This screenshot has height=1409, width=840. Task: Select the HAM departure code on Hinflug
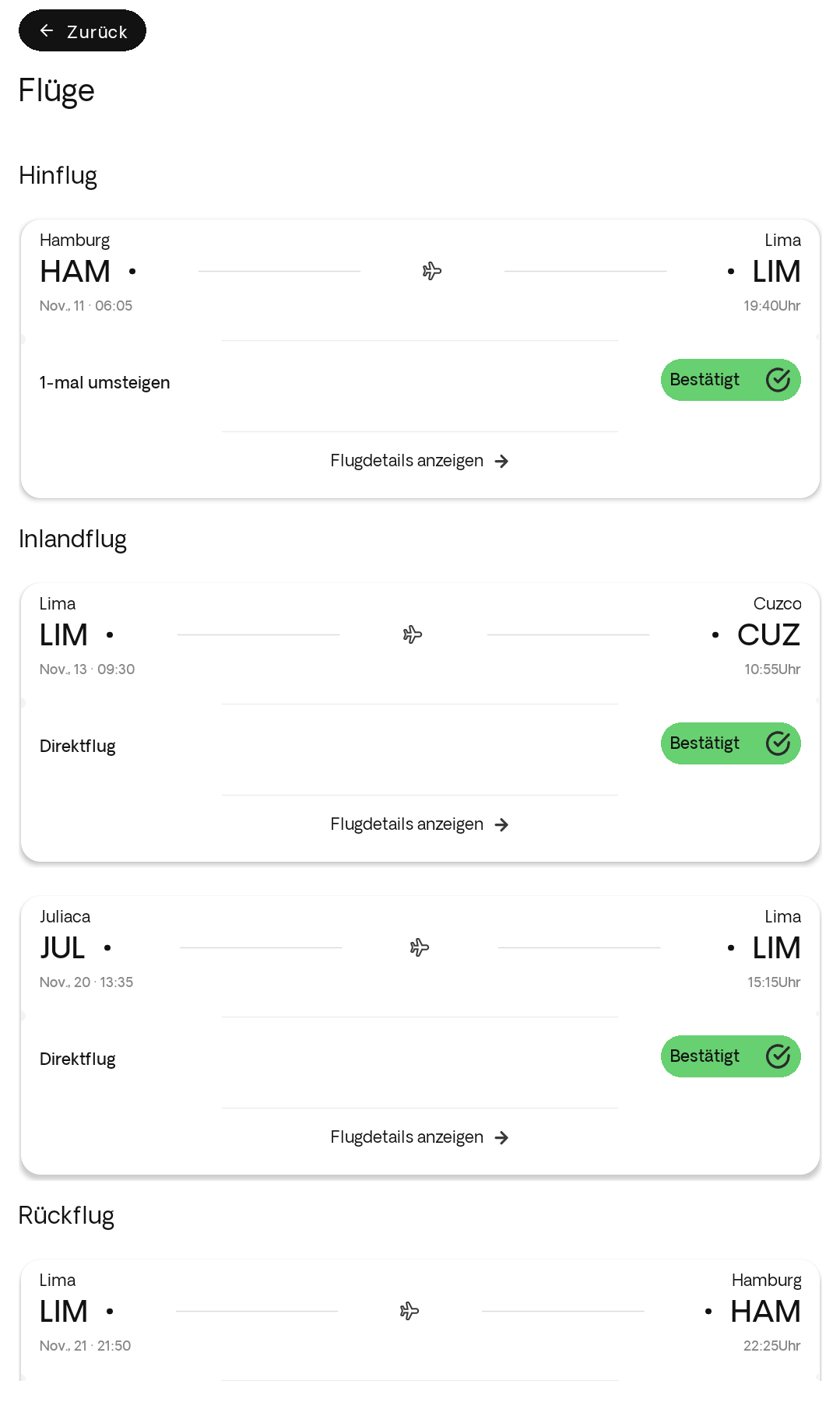[76, 272]
